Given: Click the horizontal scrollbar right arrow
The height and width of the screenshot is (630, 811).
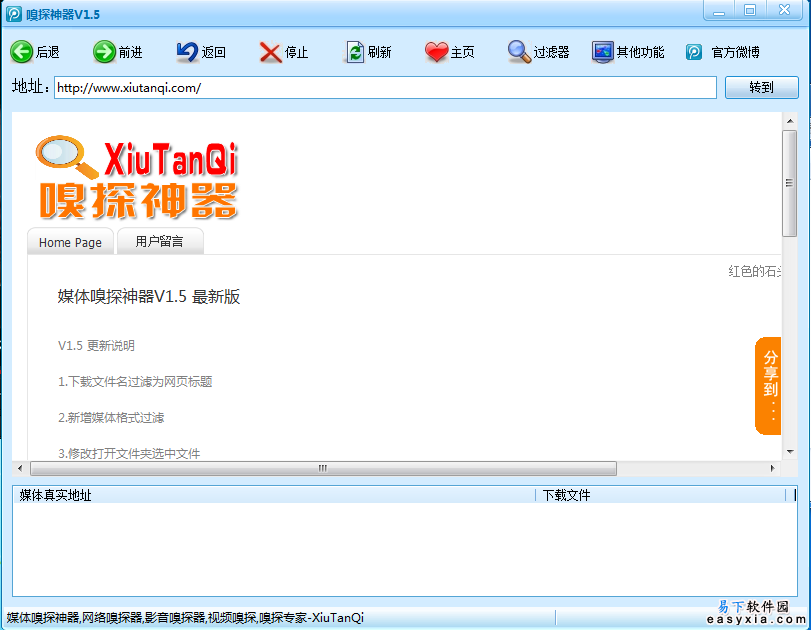Looking at the screenshot, I should click(773, 468).
